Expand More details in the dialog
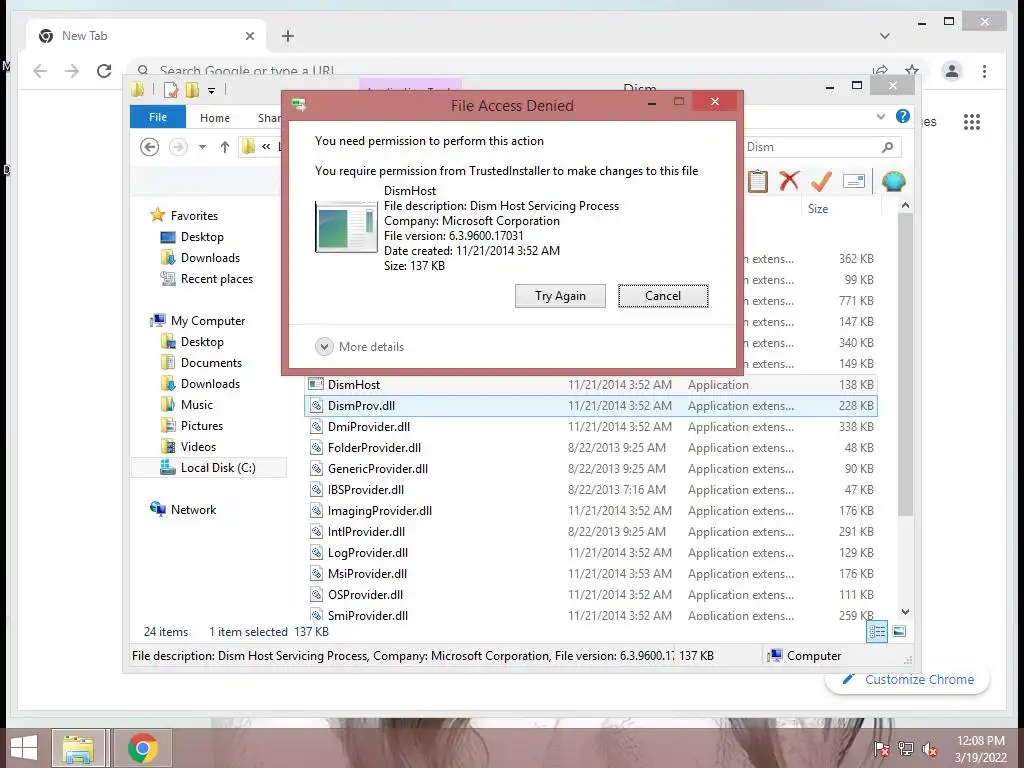This screenshot has width=1024, height=768. point(360,347)
